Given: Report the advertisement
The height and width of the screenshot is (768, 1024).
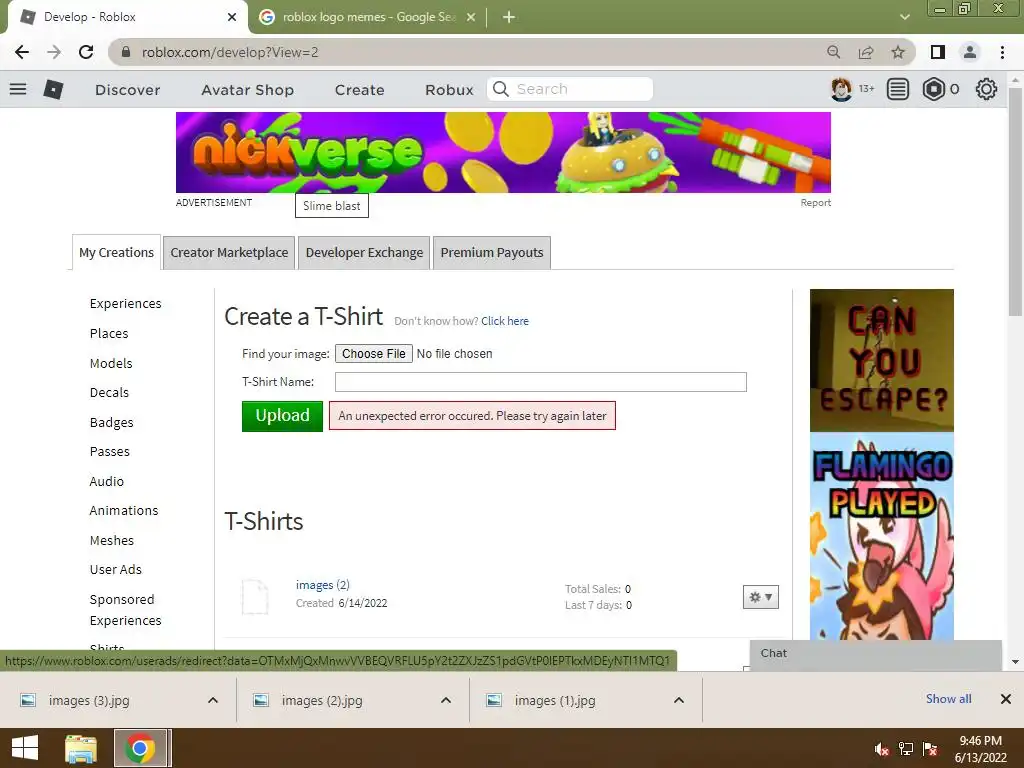Looking at the screenshot, I should [x=816, y=202].
